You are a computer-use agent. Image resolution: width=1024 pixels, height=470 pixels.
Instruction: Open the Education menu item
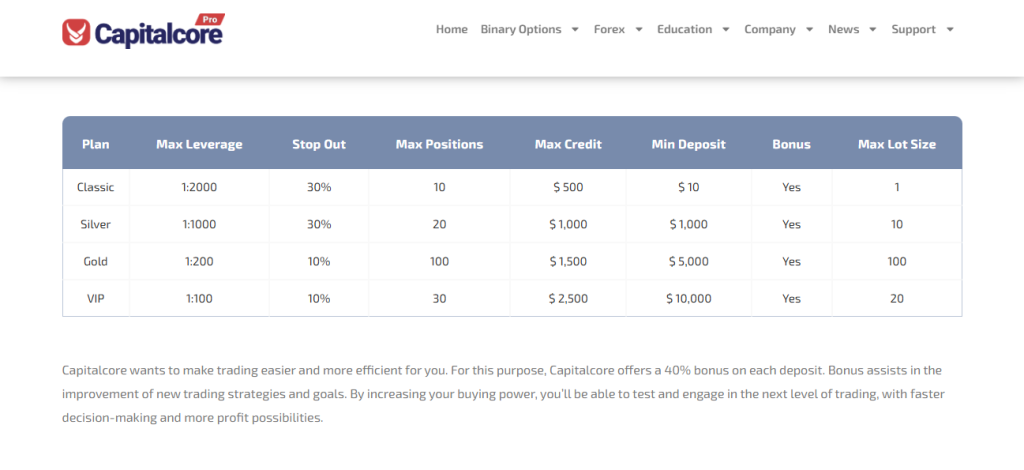pyautogui.click(x=685, y=30)
